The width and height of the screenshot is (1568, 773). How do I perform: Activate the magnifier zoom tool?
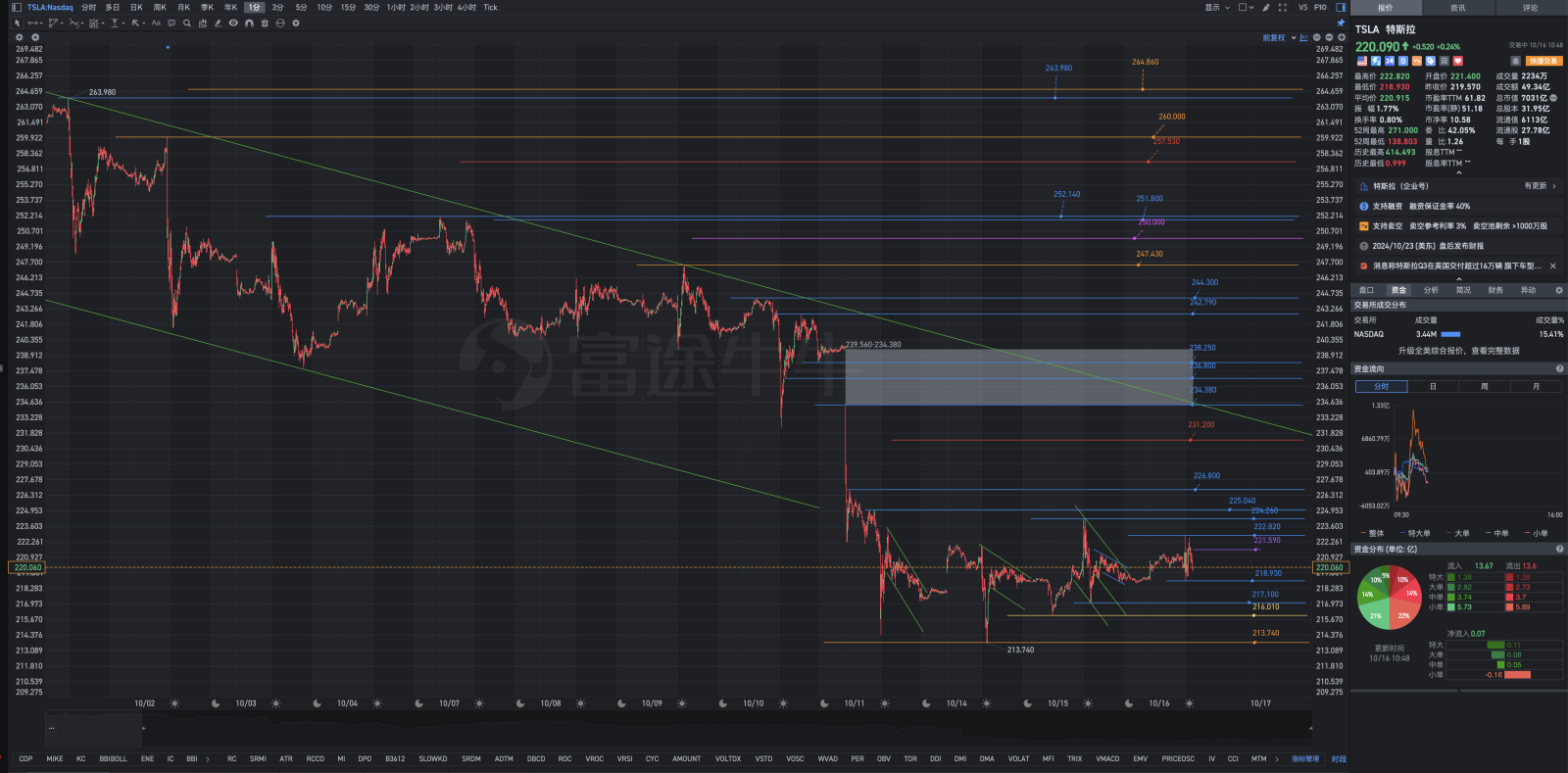187,23
